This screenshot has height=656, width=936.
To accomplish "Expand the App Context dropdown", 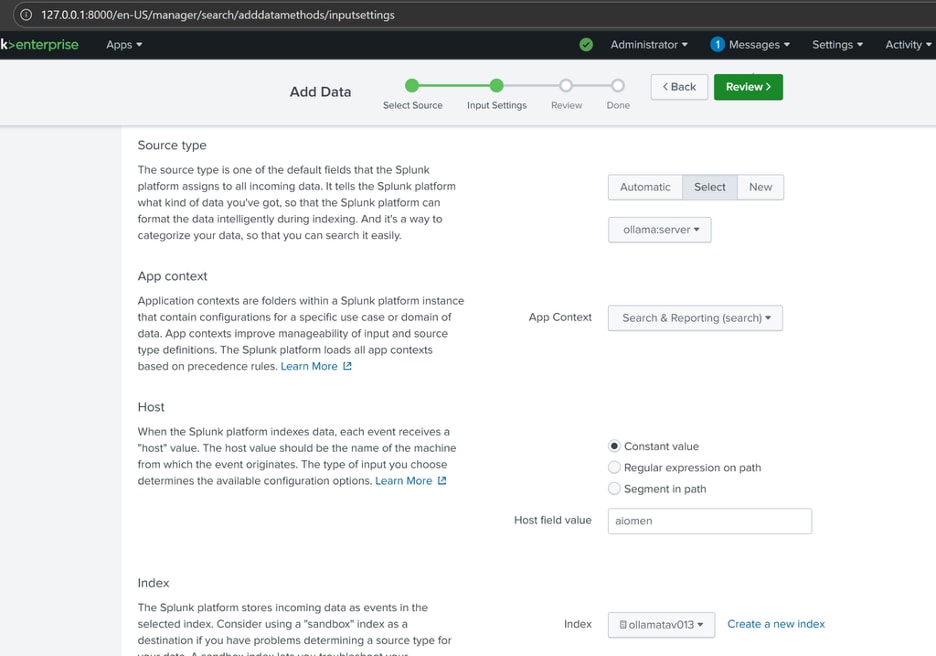I will [x=695, y=318].
